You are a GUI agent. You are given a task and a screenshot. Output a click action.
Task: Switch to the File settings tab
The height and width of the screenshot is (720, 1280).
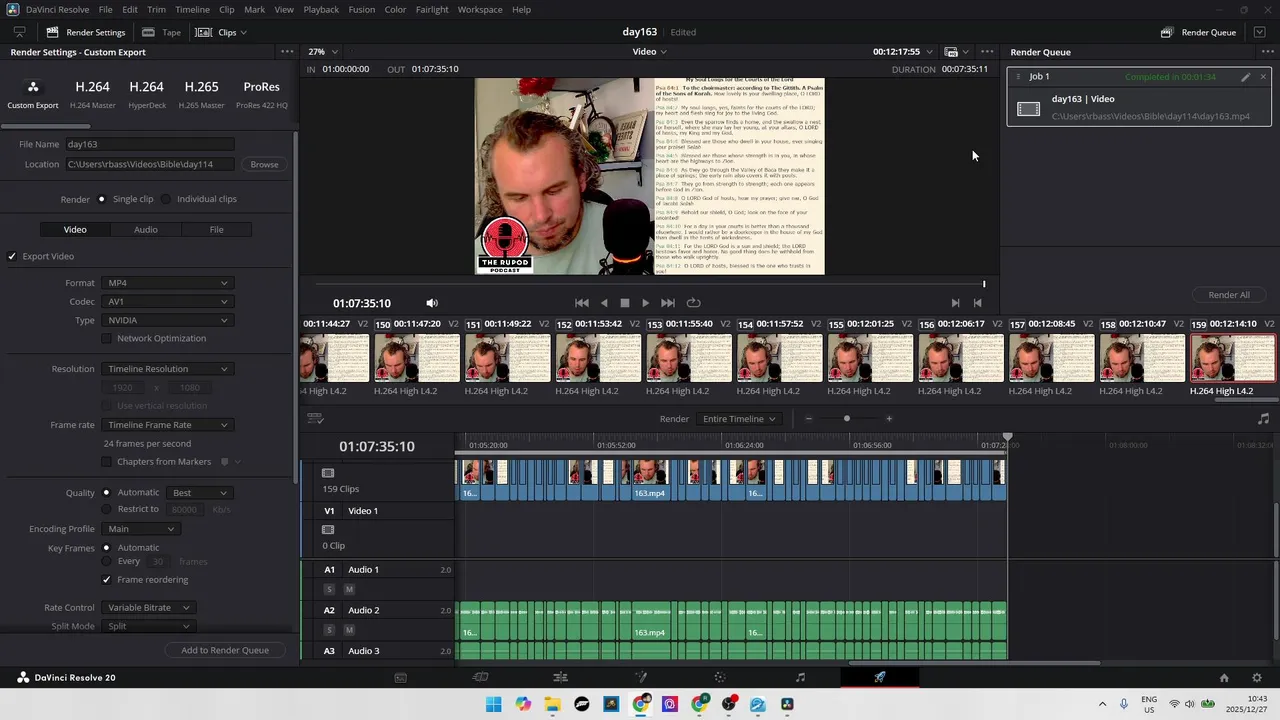coord(216,230)
